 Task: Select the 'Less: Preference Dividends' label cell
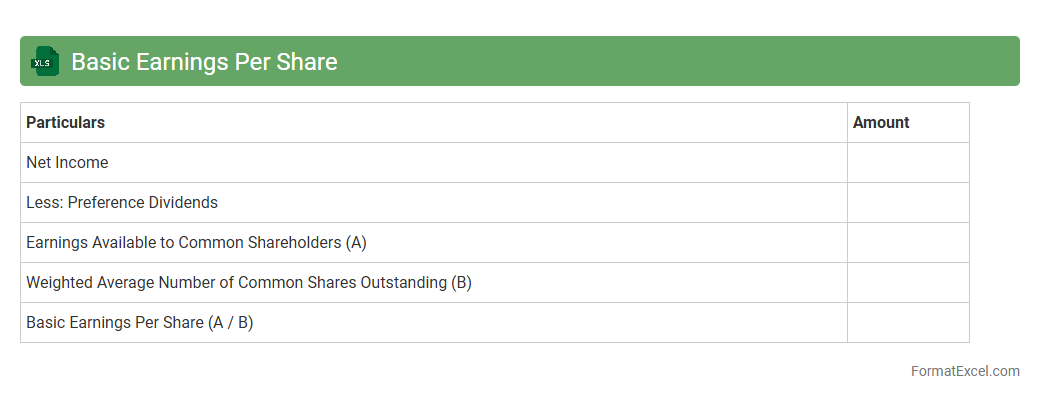pyautogui.click(x=122, y=203)
